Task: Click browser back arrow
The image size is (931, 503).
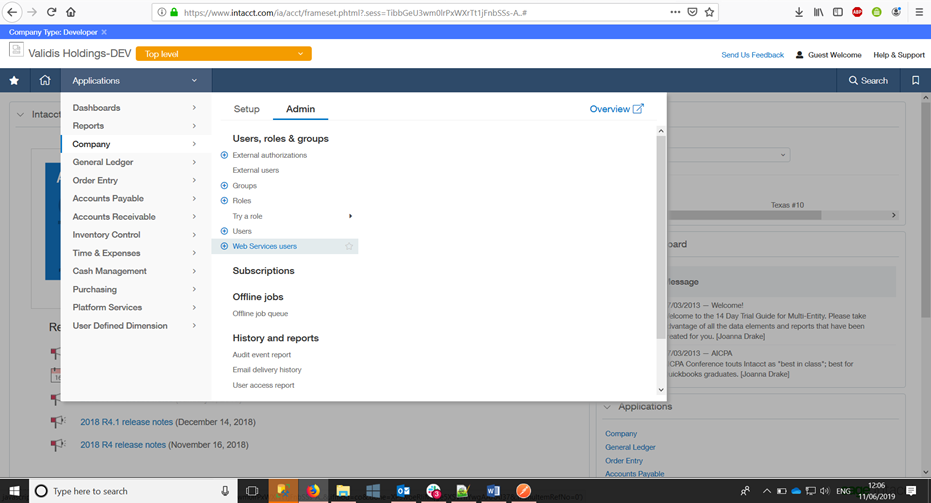Action: click(12, 12)
